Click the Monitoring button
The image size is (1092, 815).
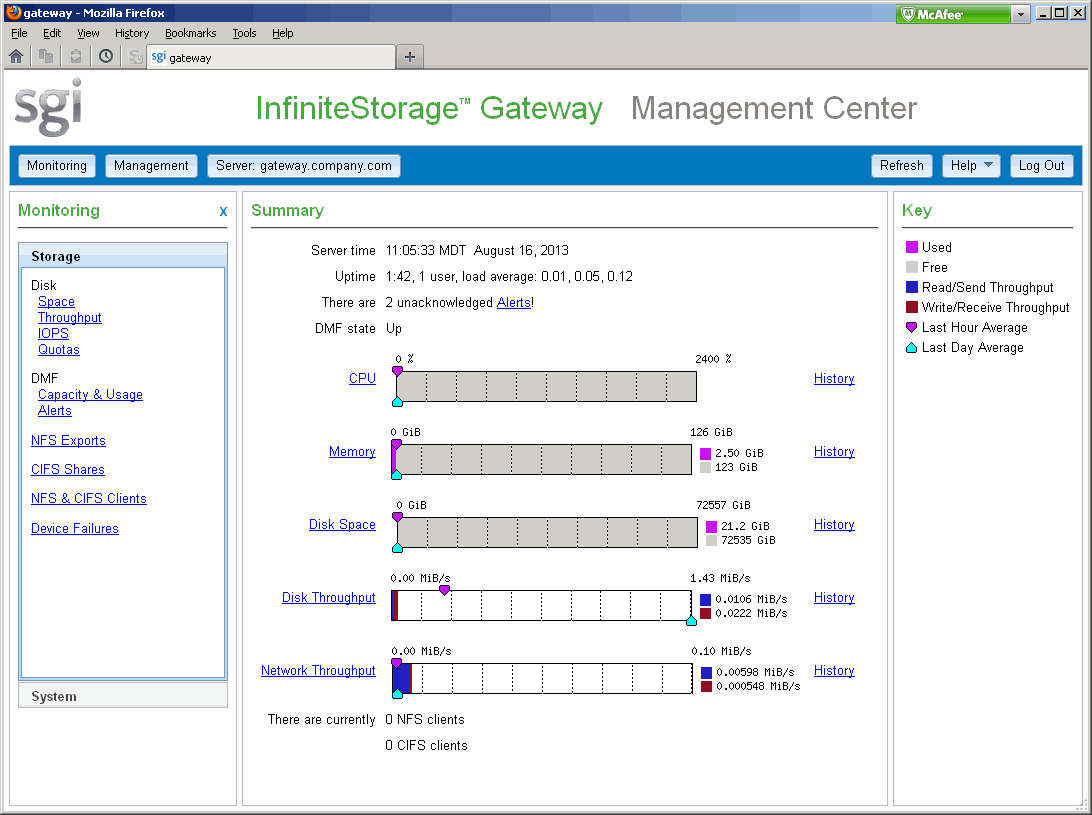point(56,166)
